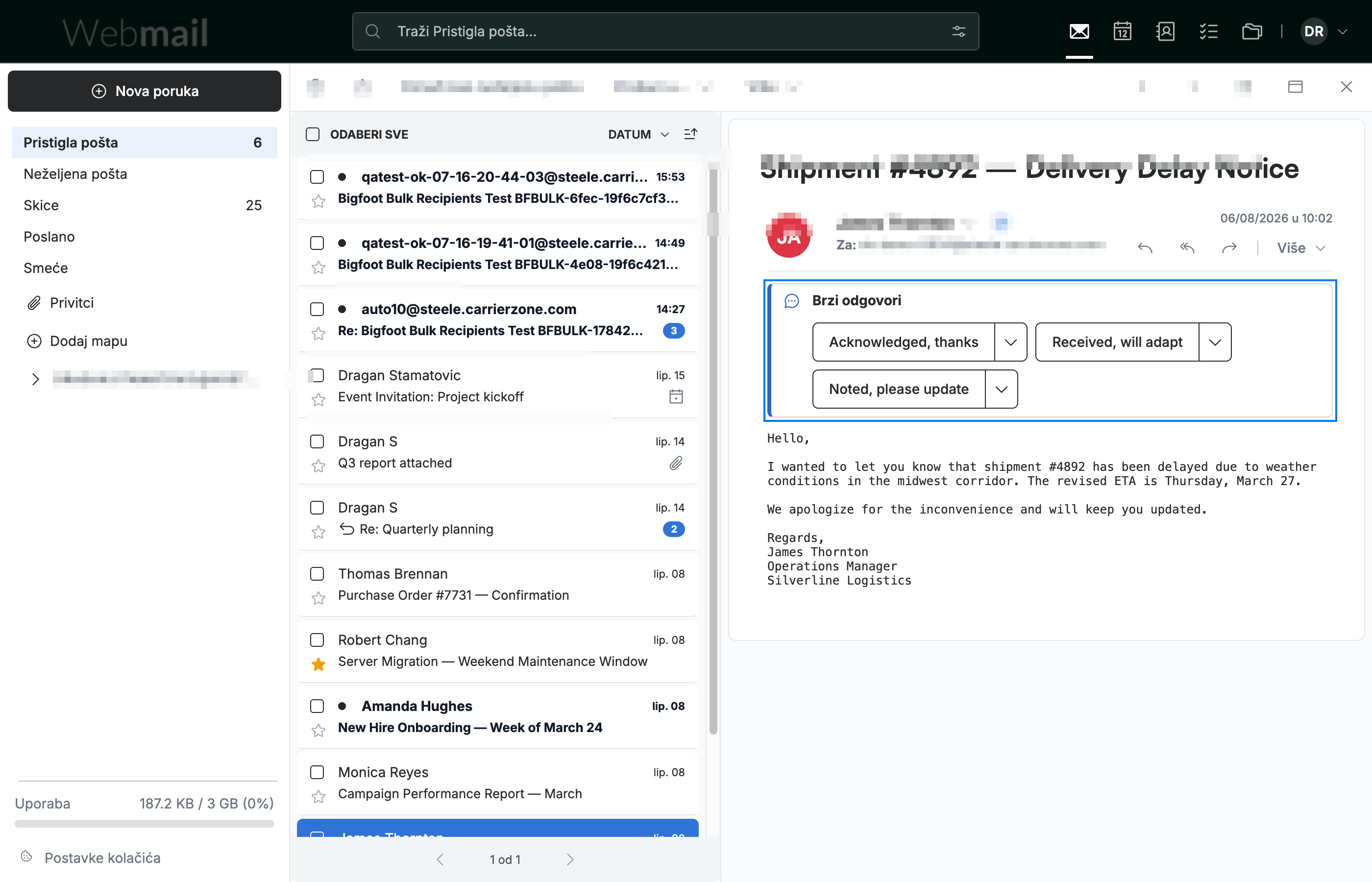
Task: Click Dodaj mapu to add folder
Action: 77,342
